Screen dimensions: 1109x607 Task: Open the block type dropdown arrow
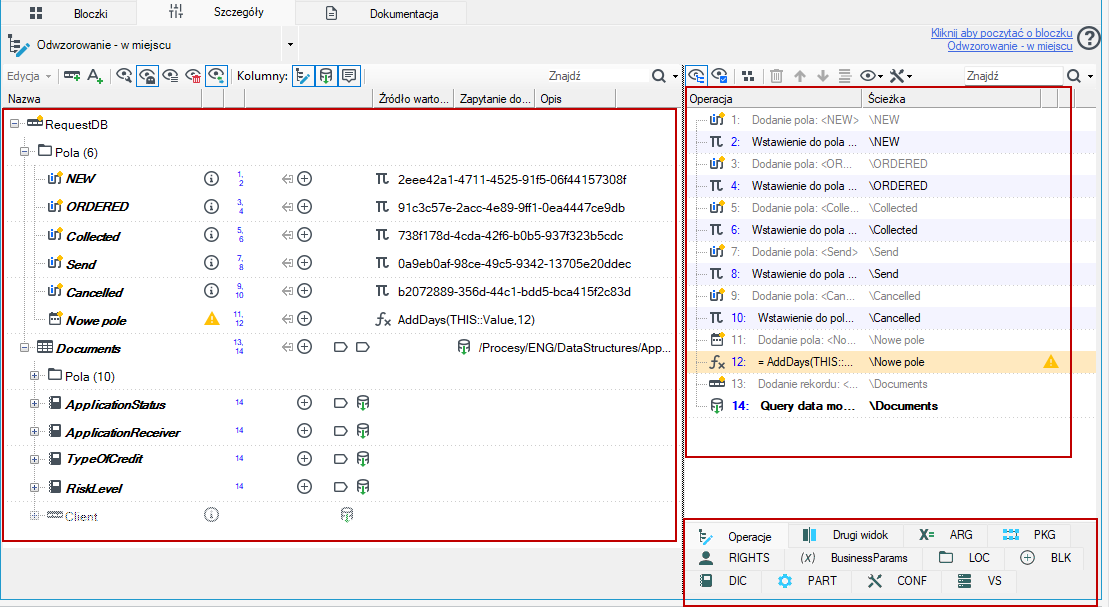290,45
